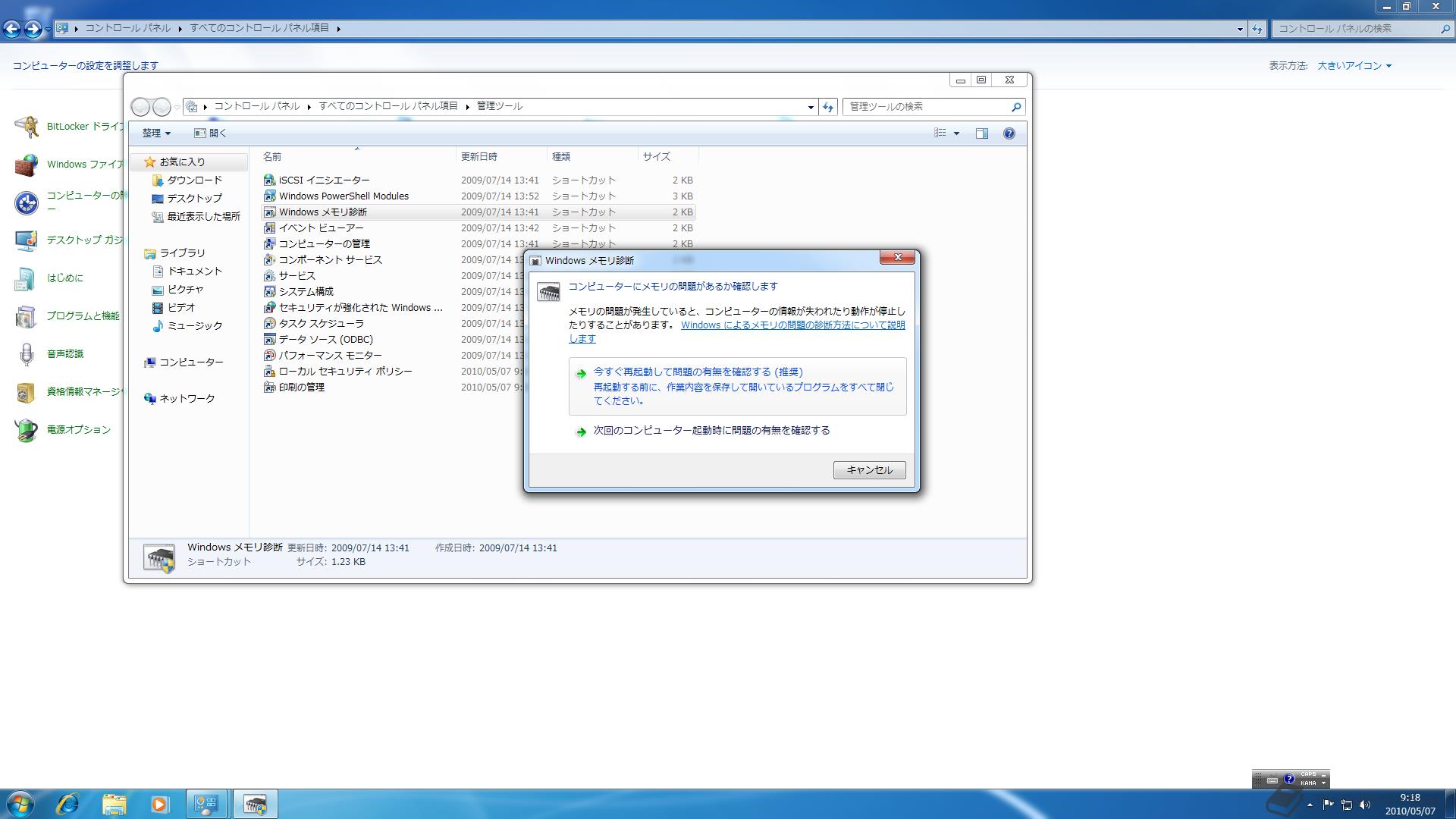
Task: Select タスク スケジューラ icon
Action: [x=269, y=324]
